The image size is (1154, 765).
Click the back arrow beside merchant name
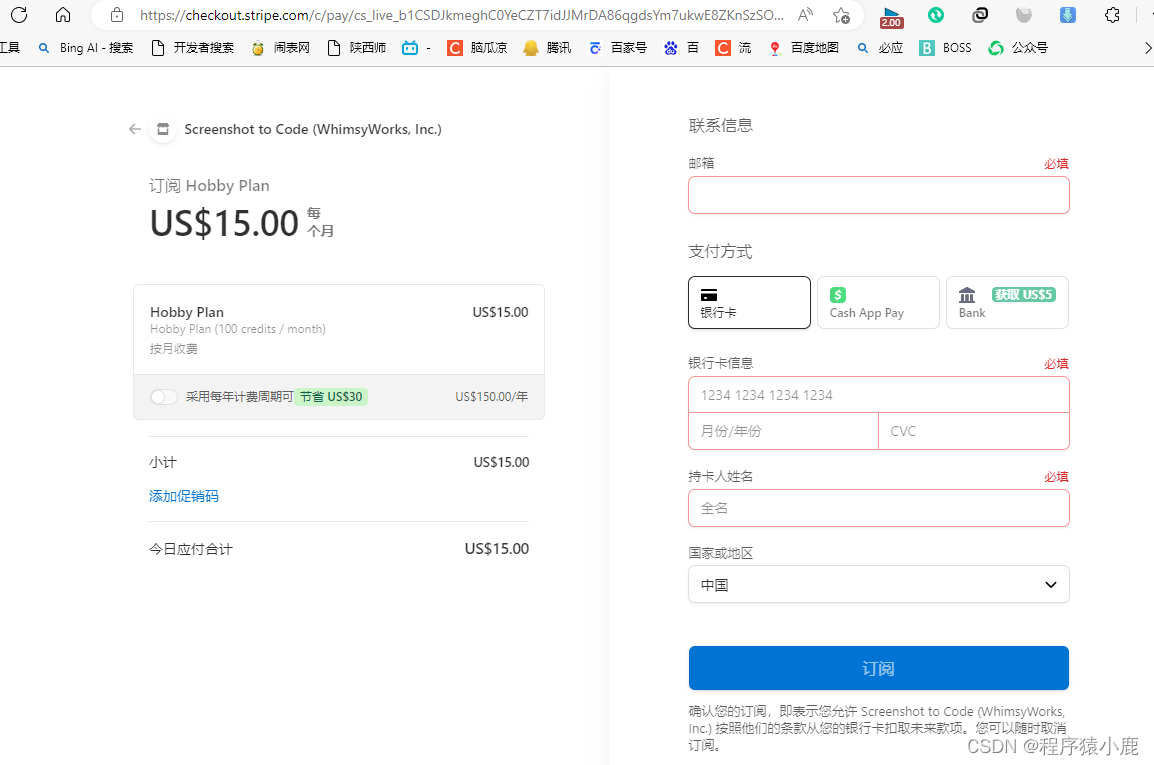pyautogui.click(x=135, y=129)
